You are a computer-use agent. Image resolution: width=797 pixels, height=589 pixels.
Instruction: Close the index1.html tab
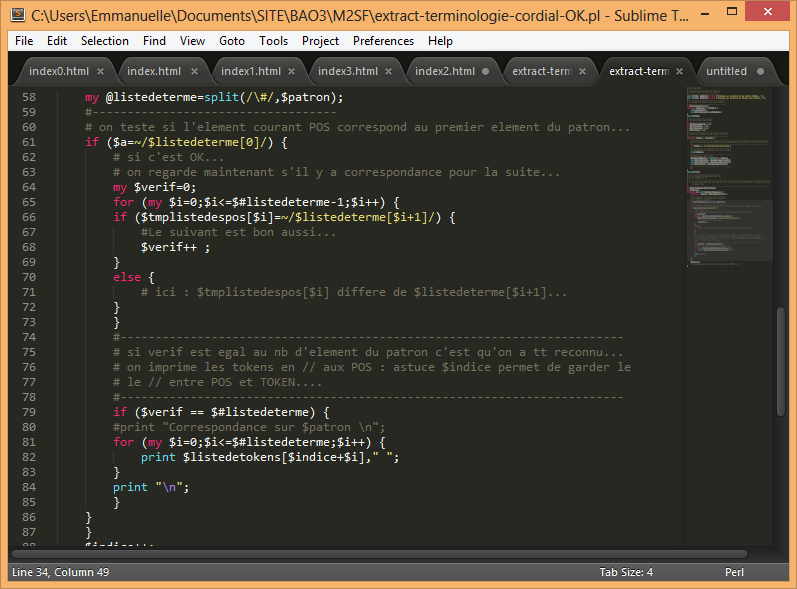(x=291, y=72)
